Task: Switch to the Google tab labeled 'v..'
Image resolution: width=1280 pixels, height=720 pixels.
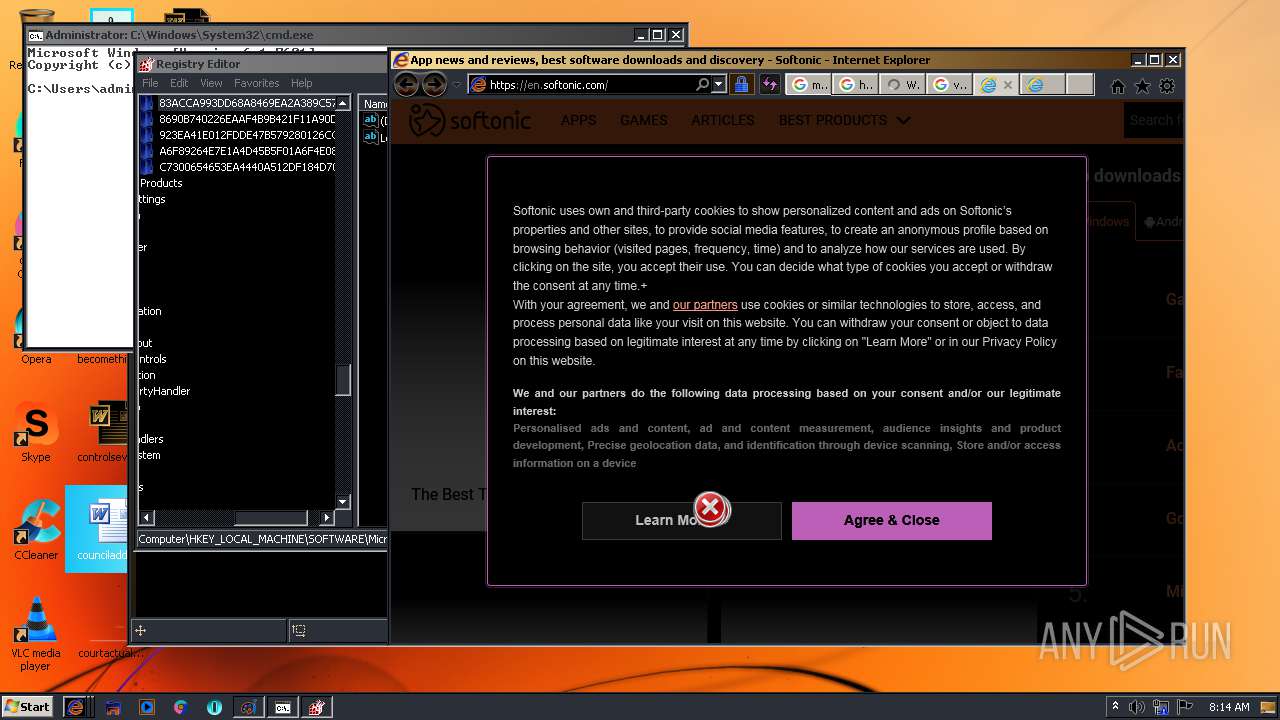Action: [x=950, y=85]
